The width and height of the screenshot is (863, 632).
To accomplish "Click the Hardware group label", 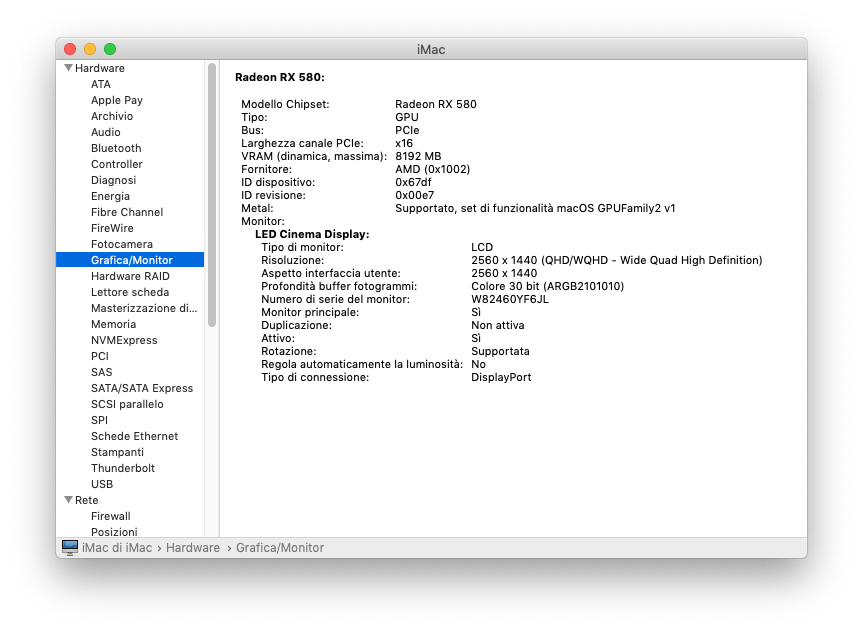I will (100, 68).
